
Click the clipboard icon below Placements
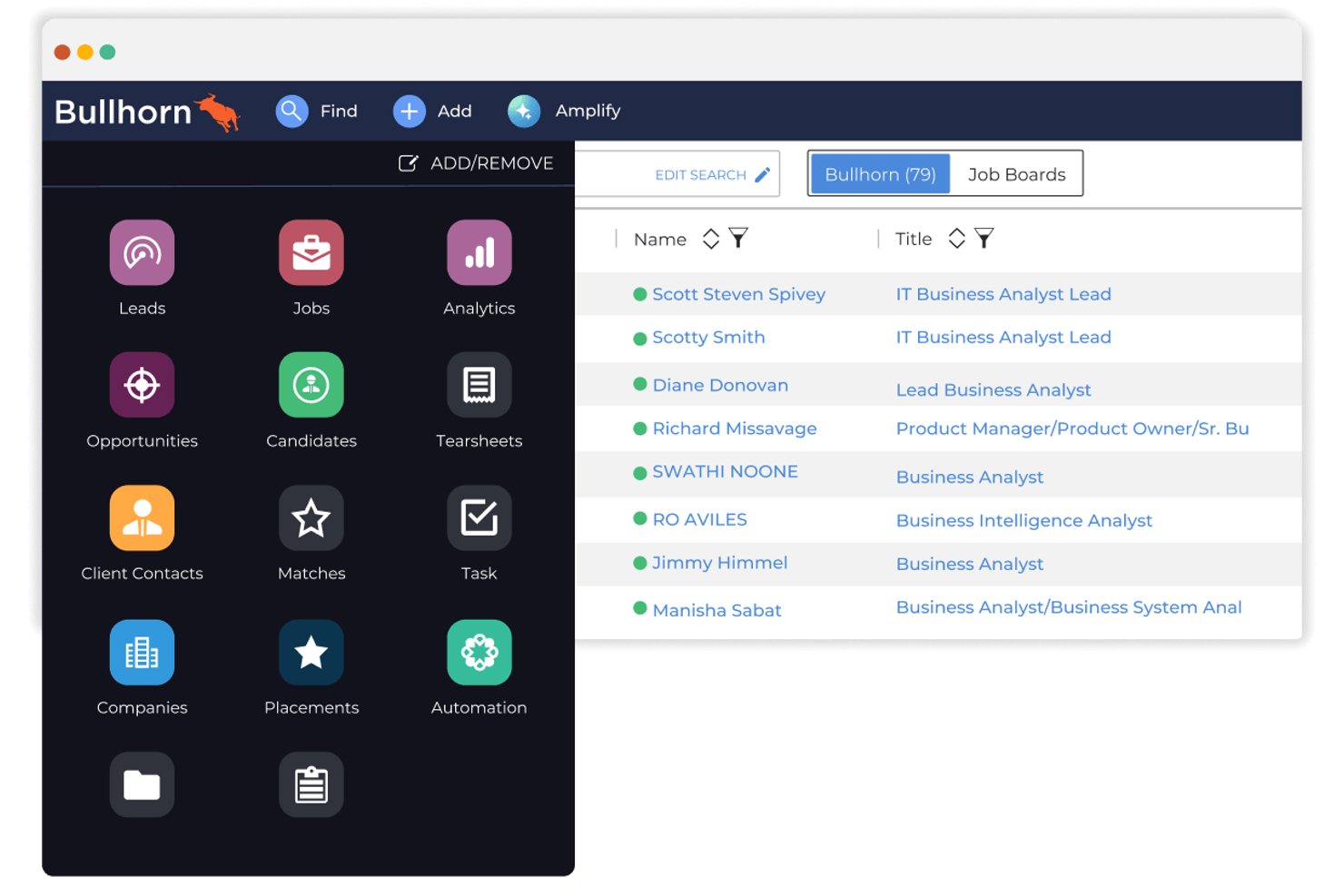coord(311,784)
